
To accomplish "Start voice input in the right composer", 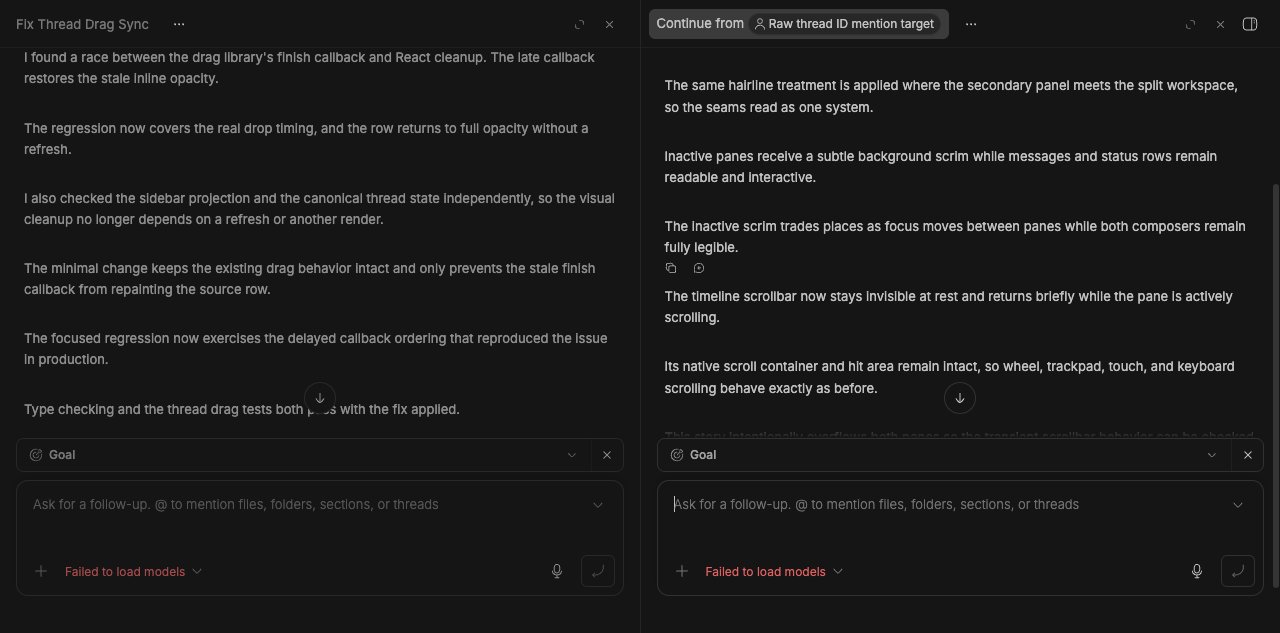I will click(x=1197, y=571).
